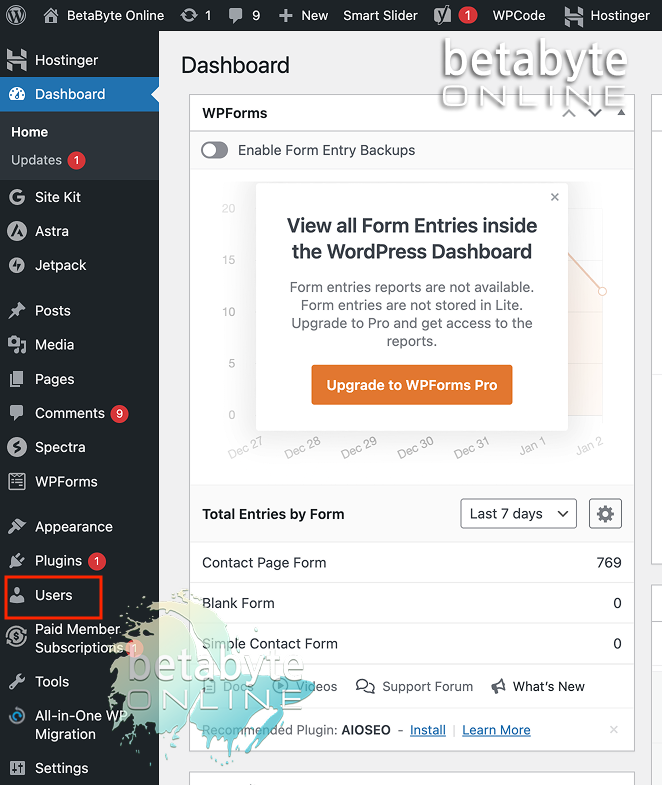Open Jetpack from the sidebar
The height and width of the screenshot is (785, 662).
(x=60, y=265)
